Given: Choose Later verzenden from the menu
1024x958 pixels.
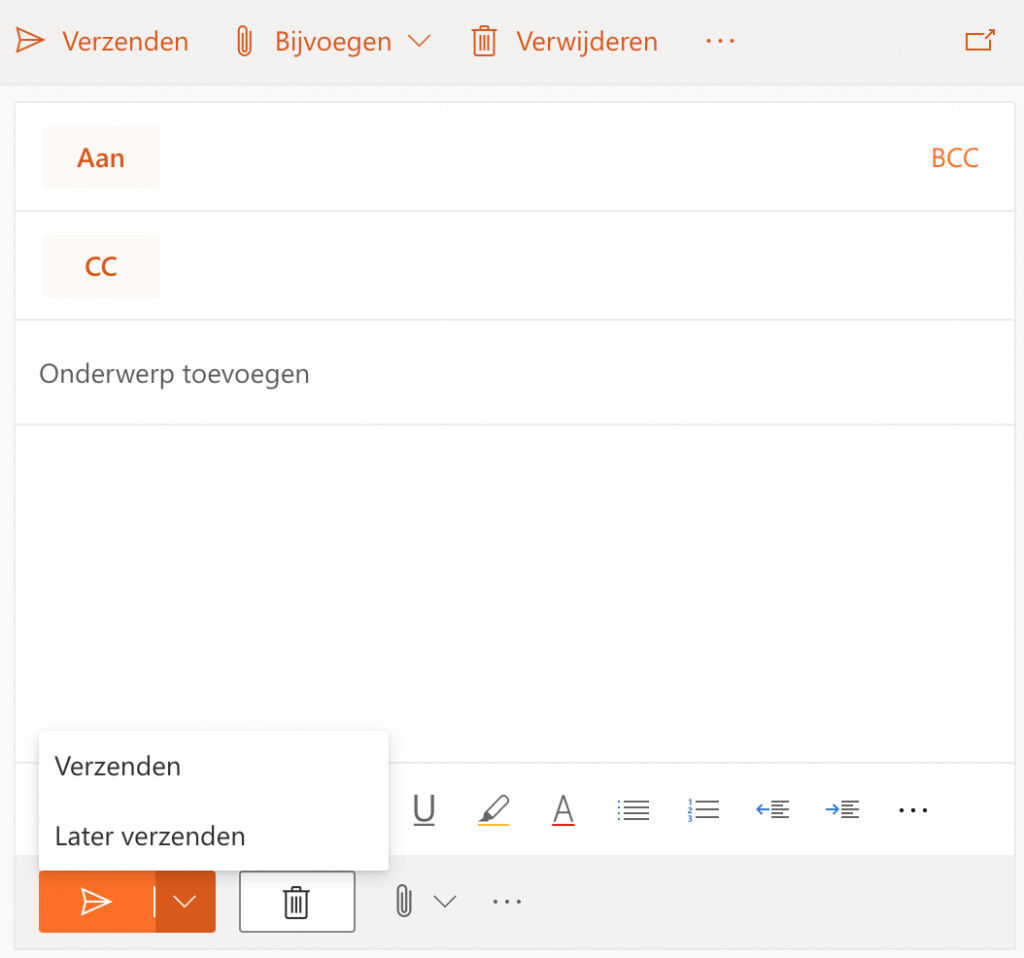Looking at the screenshot, I should pos(214,836).
